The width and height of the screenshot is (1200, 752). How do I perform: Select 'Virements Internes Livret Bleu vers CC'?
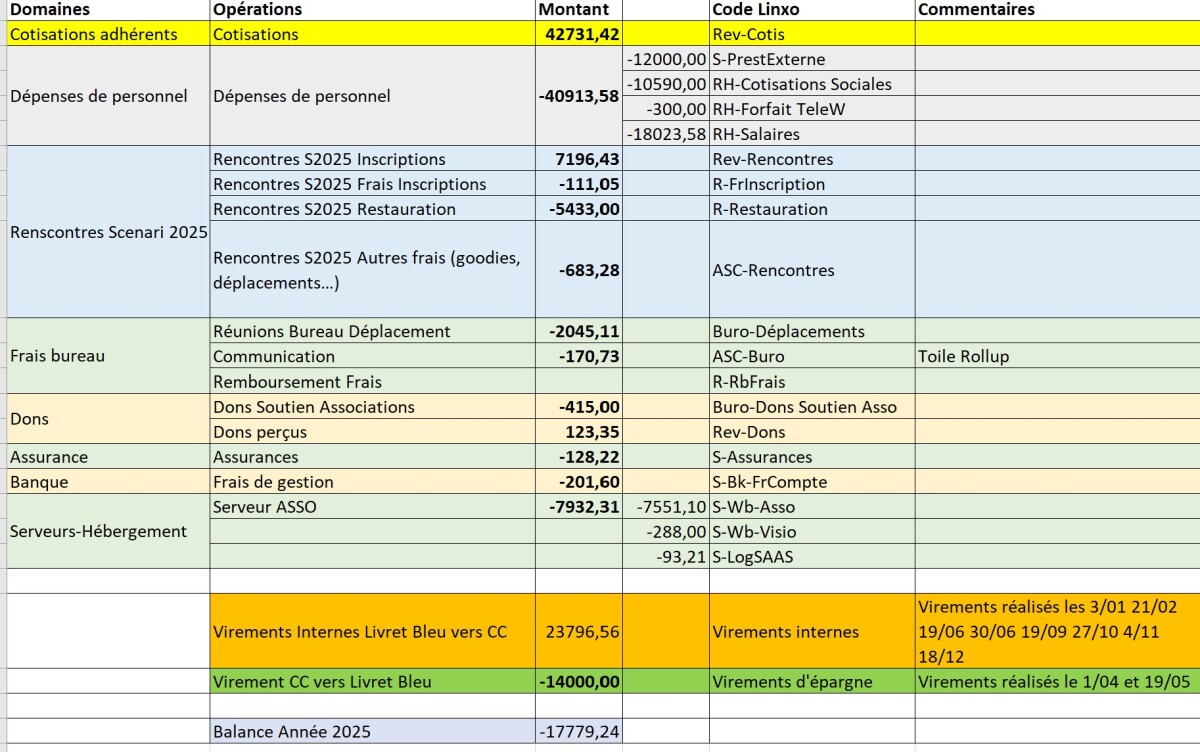[x=372, y=631]
